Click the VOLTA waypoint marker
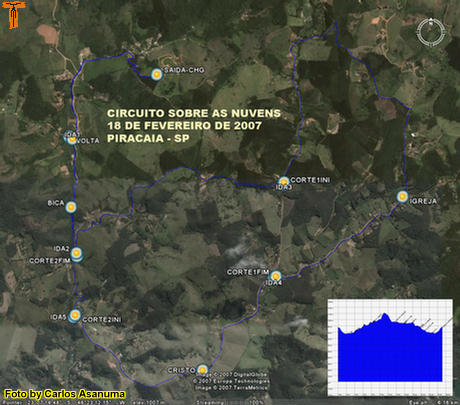460x405 pixels. coord(71,138)
